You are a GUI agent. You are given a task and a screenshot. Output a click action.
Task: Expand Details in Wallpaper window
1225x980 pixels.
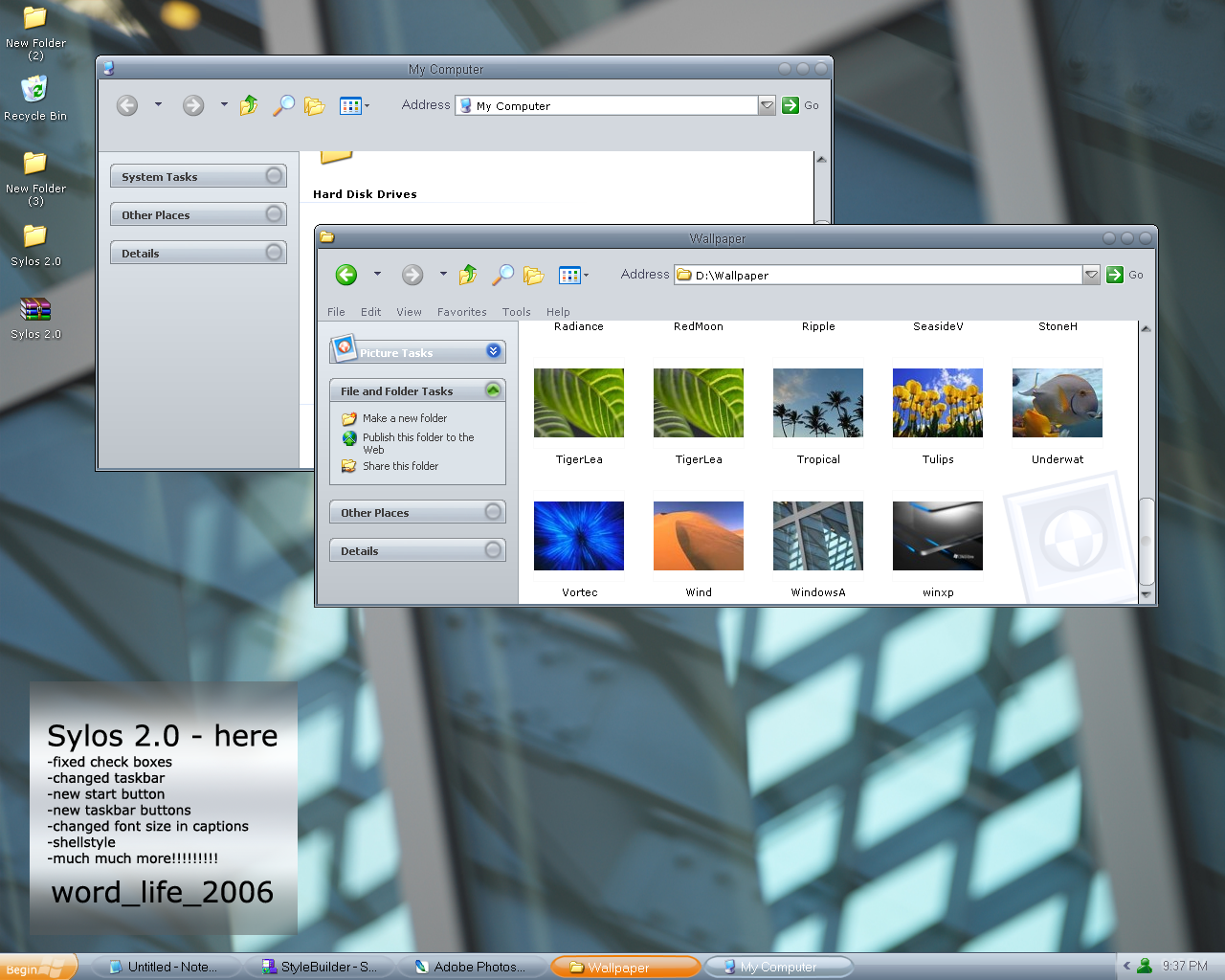pos(493,550)
